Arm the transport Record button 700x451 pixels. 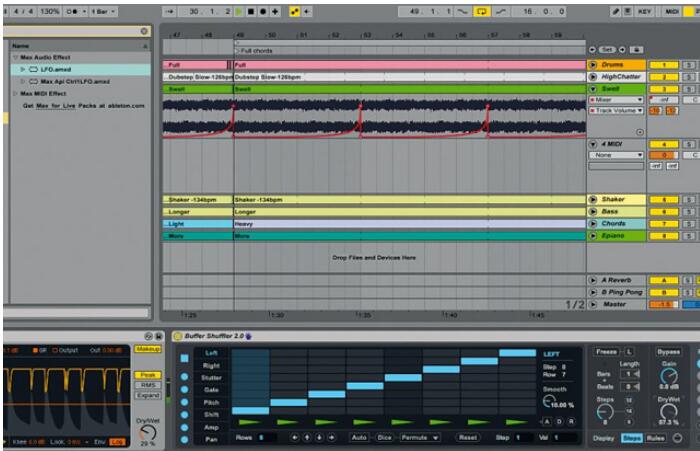tap(263, 12)
